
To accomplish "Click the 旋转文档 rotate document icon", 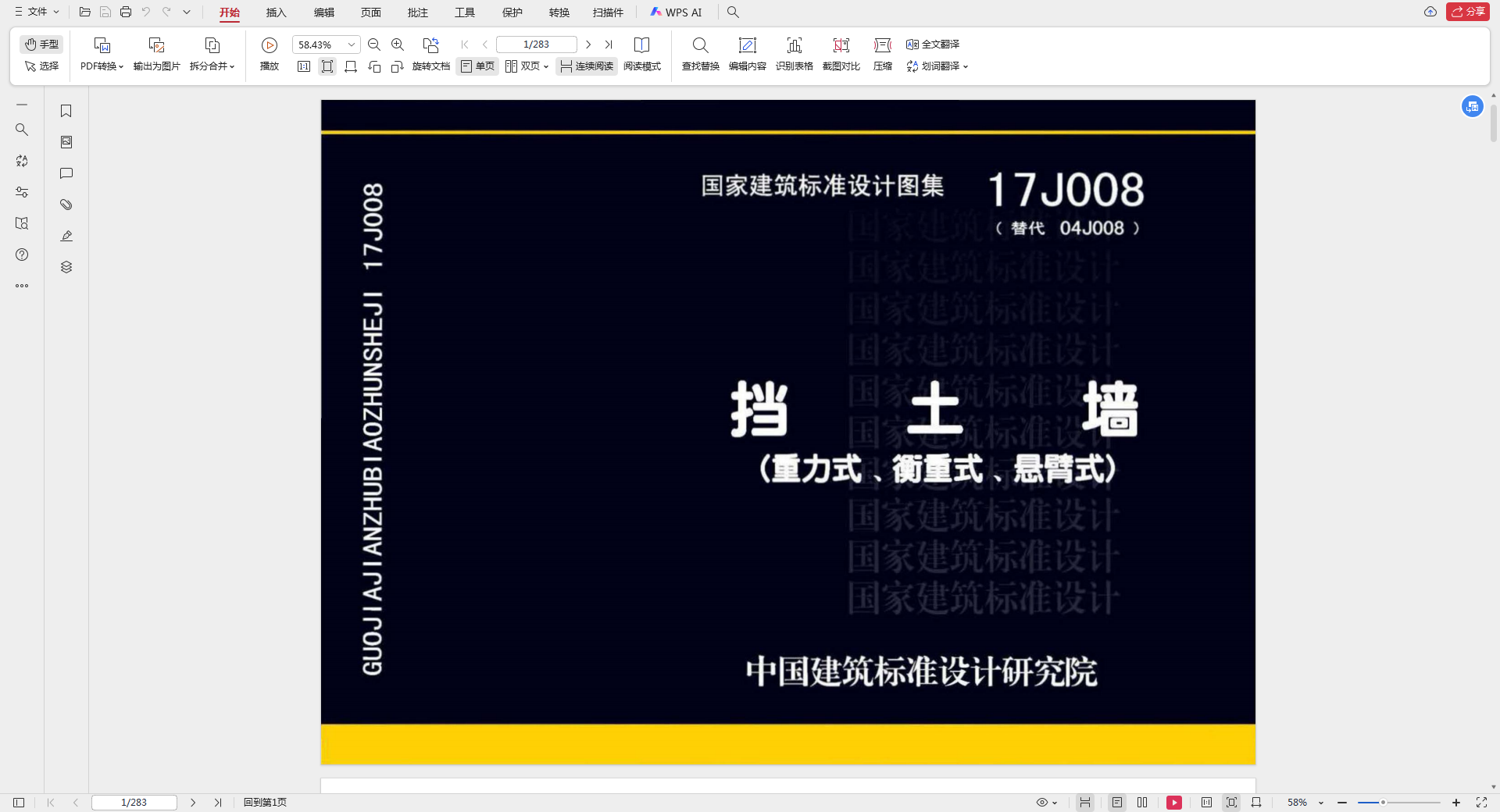I will [x=430, y=45].
